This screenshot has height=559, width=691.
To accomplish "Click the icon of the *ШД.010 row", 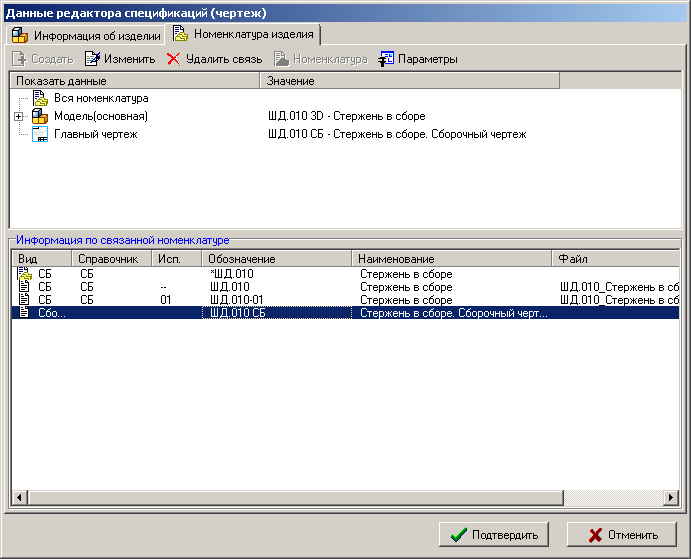I will [x=25, y=274].
